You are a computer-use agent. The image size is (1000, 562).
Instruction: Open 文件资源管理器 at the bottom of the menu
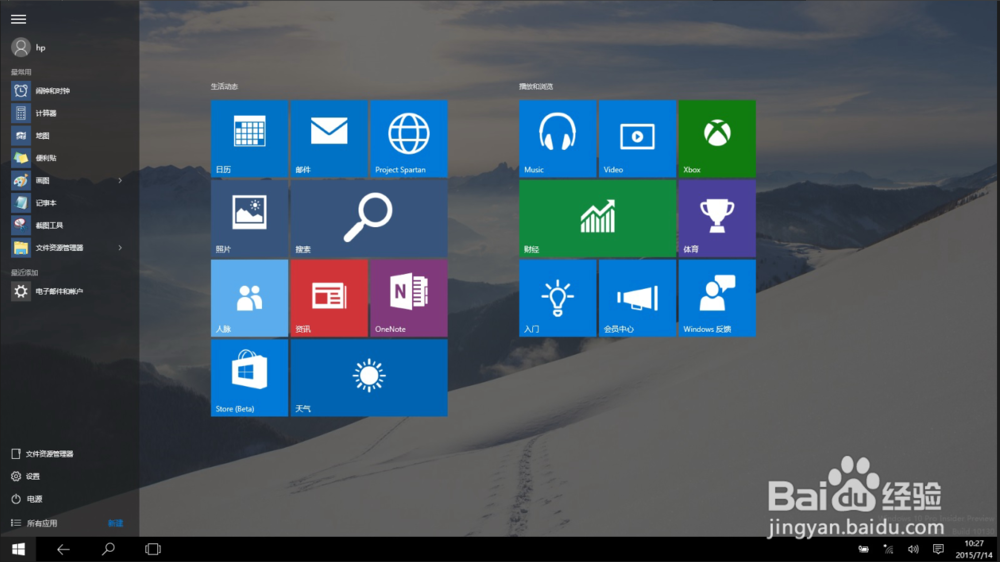pos(42,454)
